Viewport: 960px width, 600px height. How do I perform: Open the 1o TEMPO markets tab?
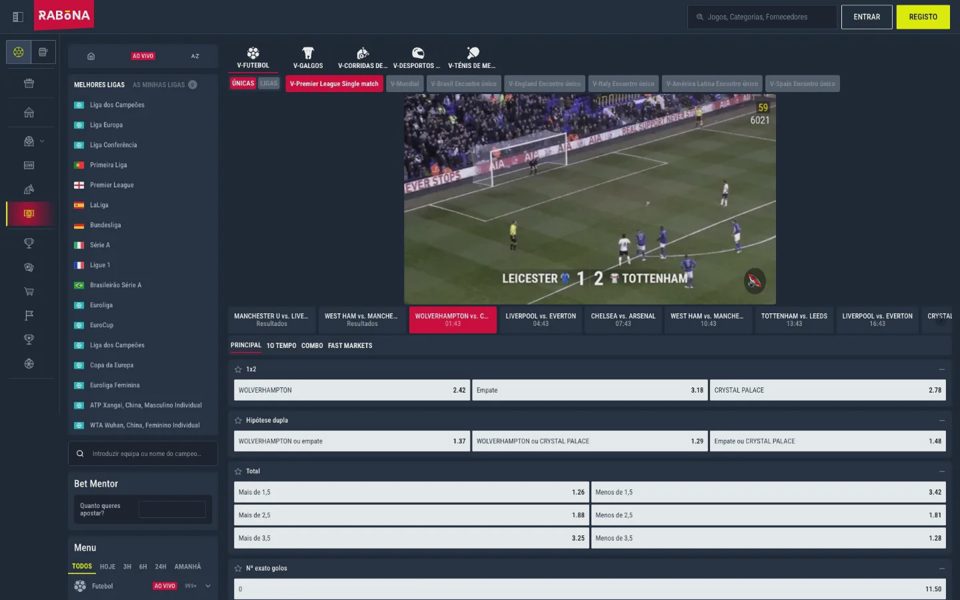coord(281,346)
